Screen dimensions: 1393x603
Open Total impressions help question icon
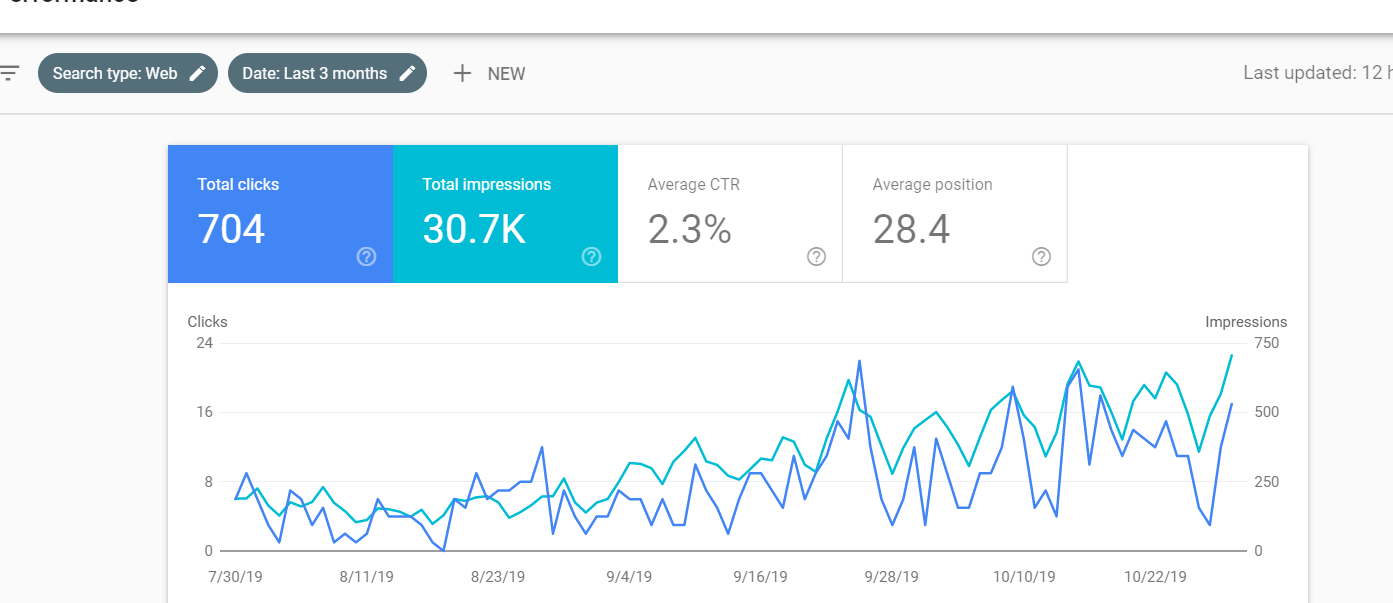coord(591,257)
